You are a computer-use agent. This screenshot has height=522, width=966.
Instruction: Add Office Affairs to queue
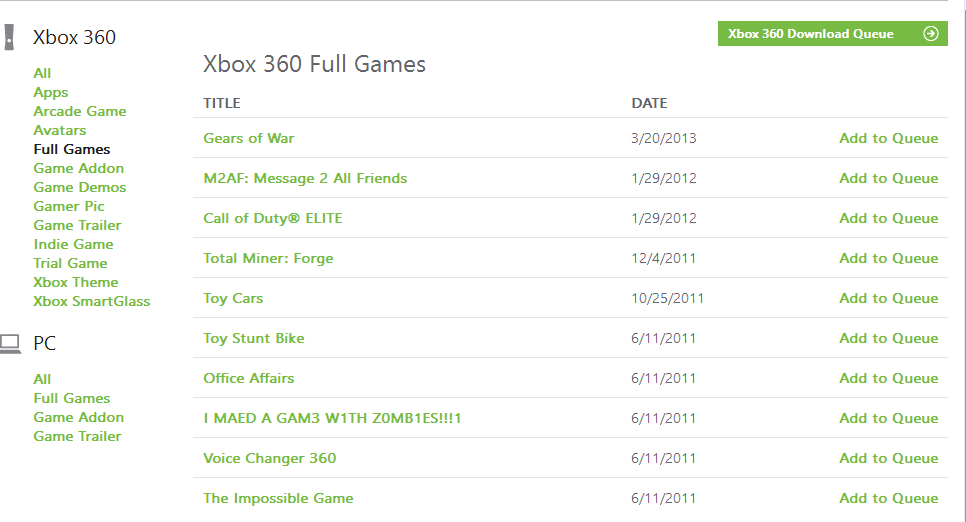tap(888, 378)
